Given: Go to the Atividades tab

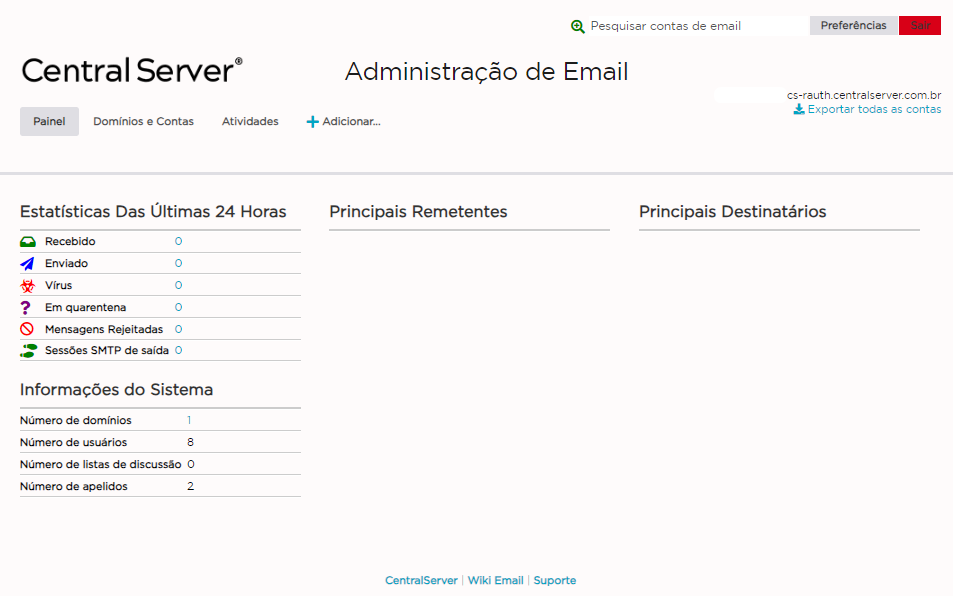Looking at the screenshot, I should pyautogui.click(x=250, y=122).
